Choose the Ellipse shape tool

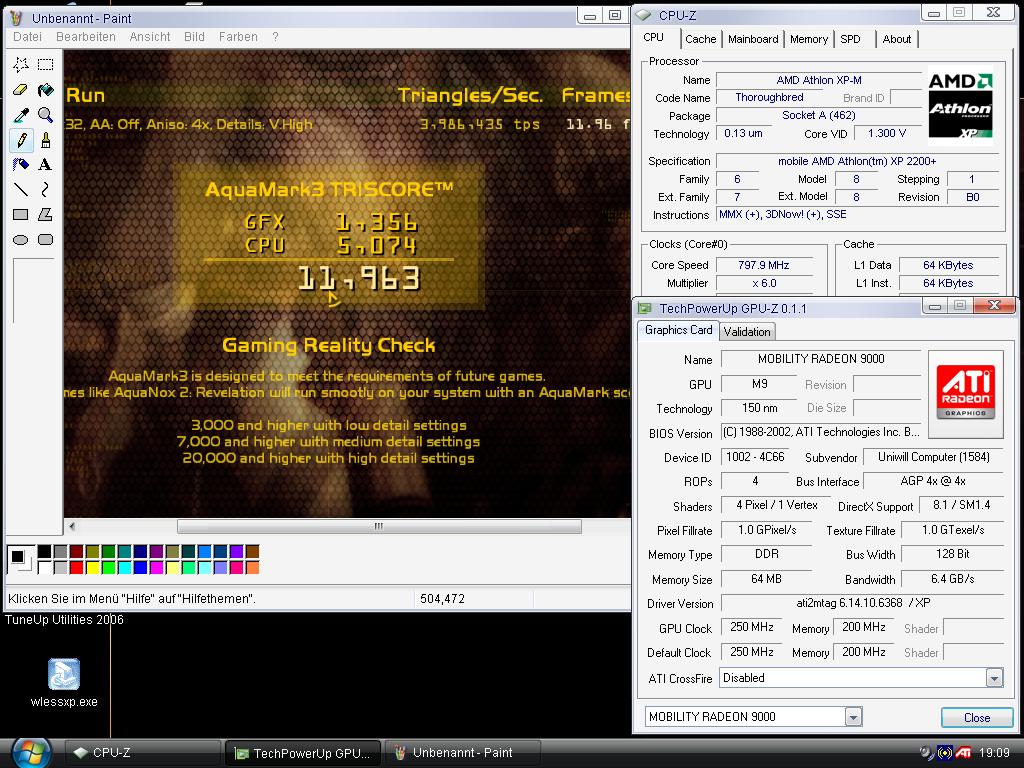(x=21, y=240)
